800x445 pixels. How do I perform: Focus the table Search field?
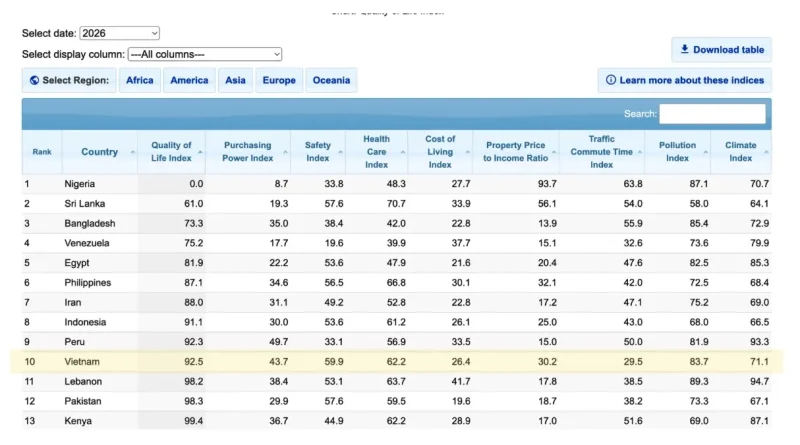pyautogui.click(x=712, y=114)
